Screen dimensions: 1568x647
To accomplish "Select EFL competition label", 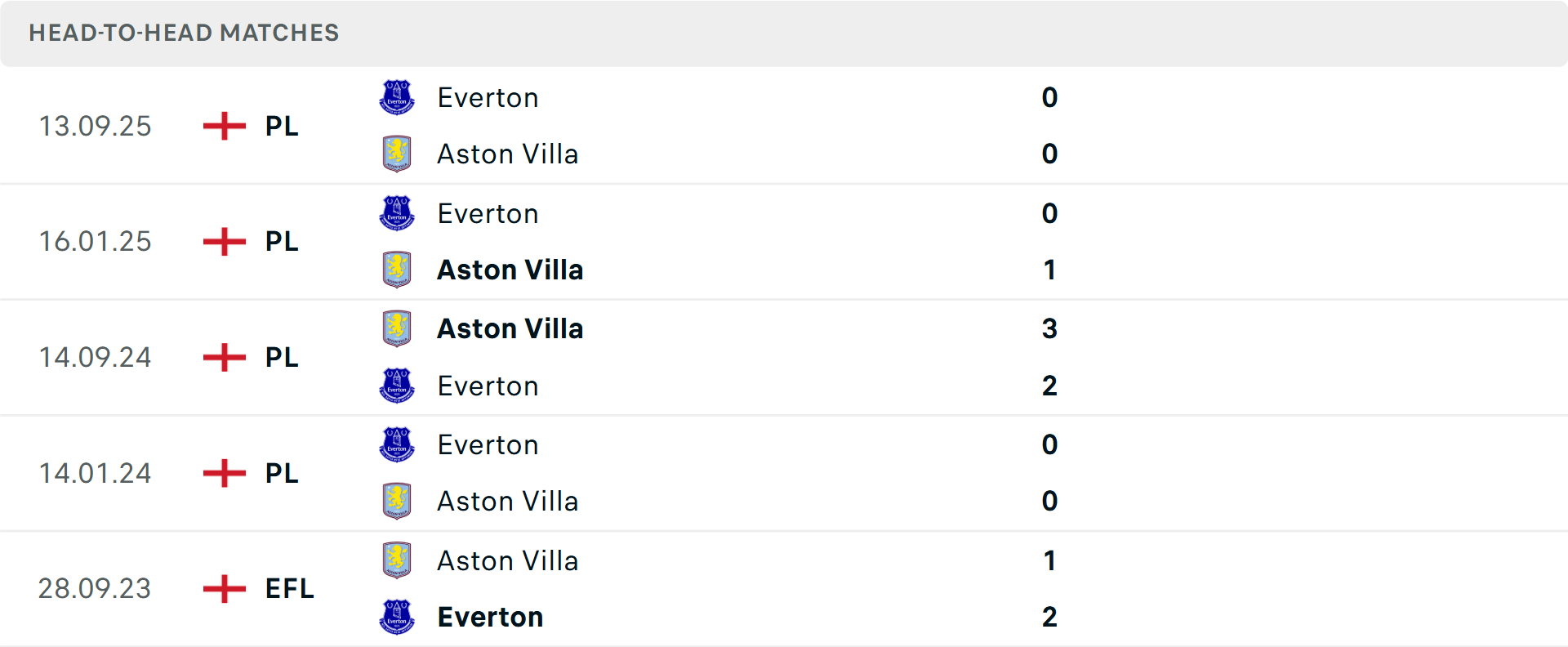I will tap(289, 588).
